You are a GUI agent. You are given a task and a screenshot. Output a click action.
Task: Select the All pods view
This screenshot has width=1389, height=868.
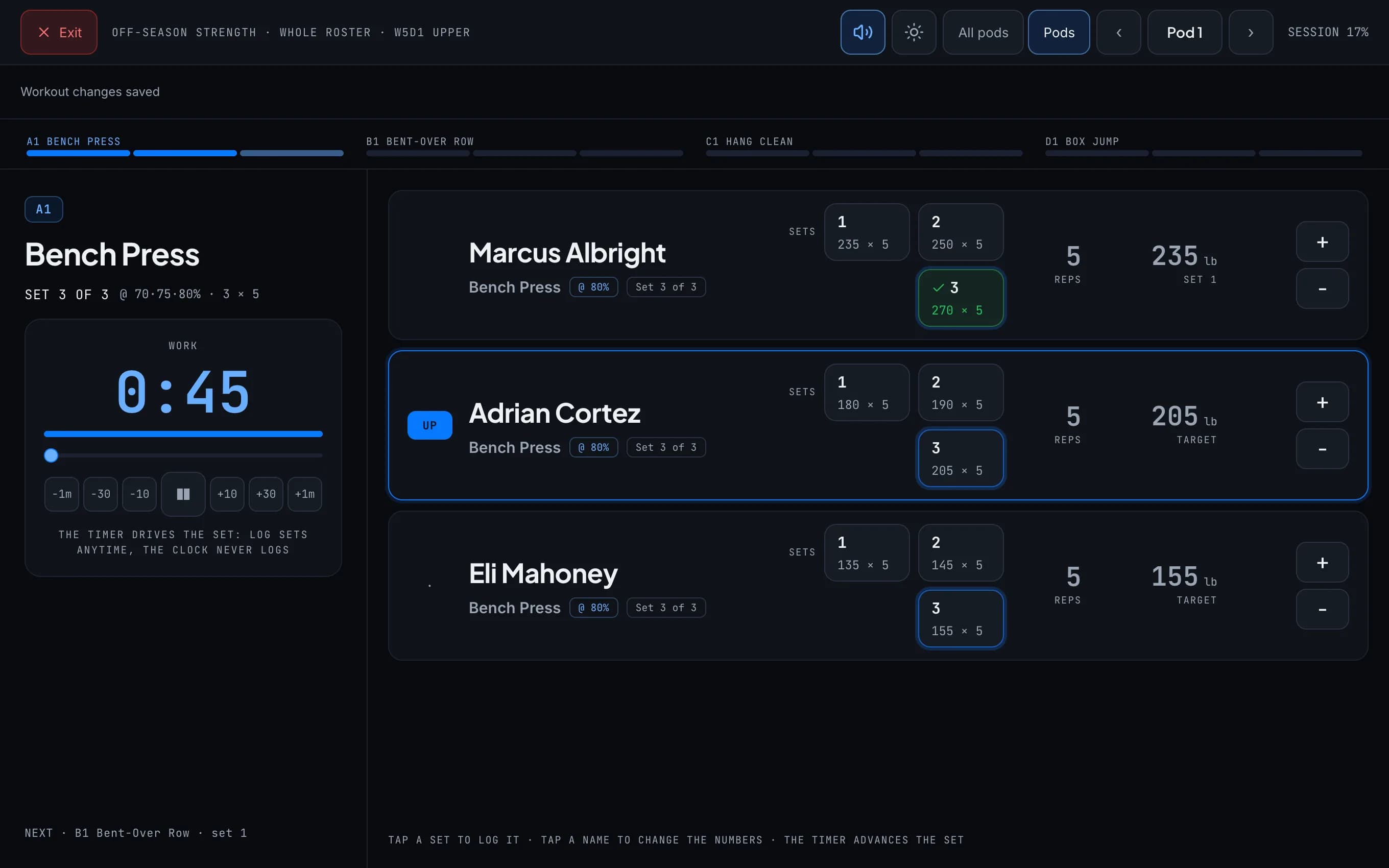pyautogui.click(x=983, y=32)
